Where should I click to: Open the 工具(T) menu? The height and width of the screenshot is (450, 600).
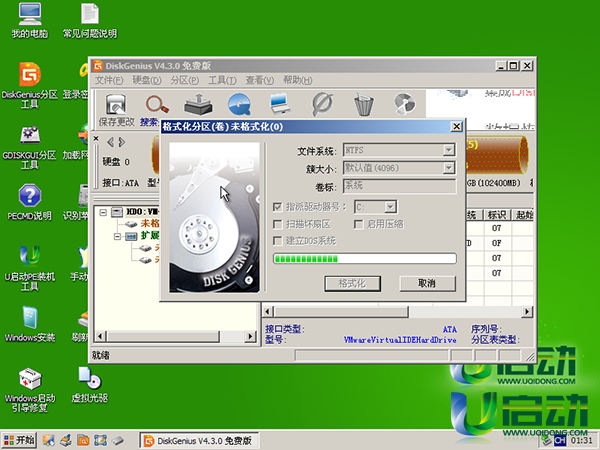pyautogui.click(x=222, y=80)
